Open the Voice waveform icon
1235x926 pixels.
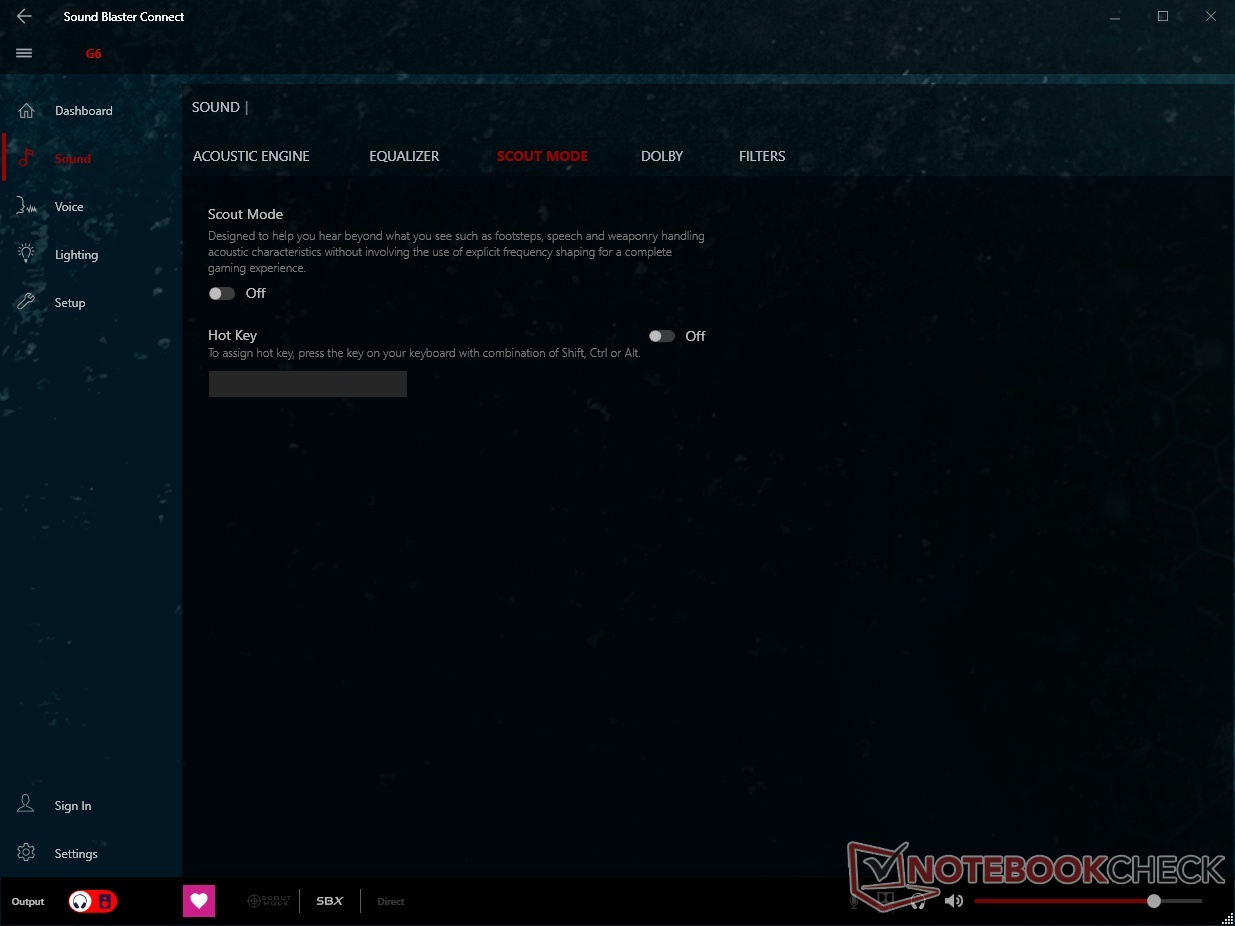[x=26, y=206]
